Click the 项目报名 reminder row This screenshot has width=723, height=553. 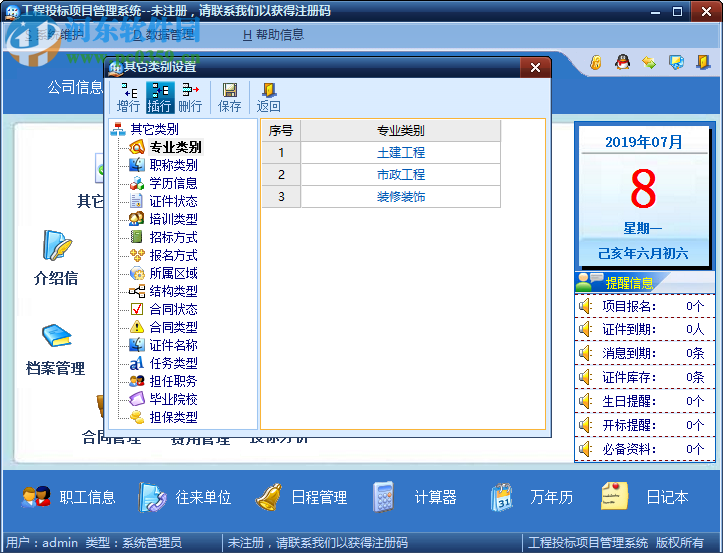point(645,306)
